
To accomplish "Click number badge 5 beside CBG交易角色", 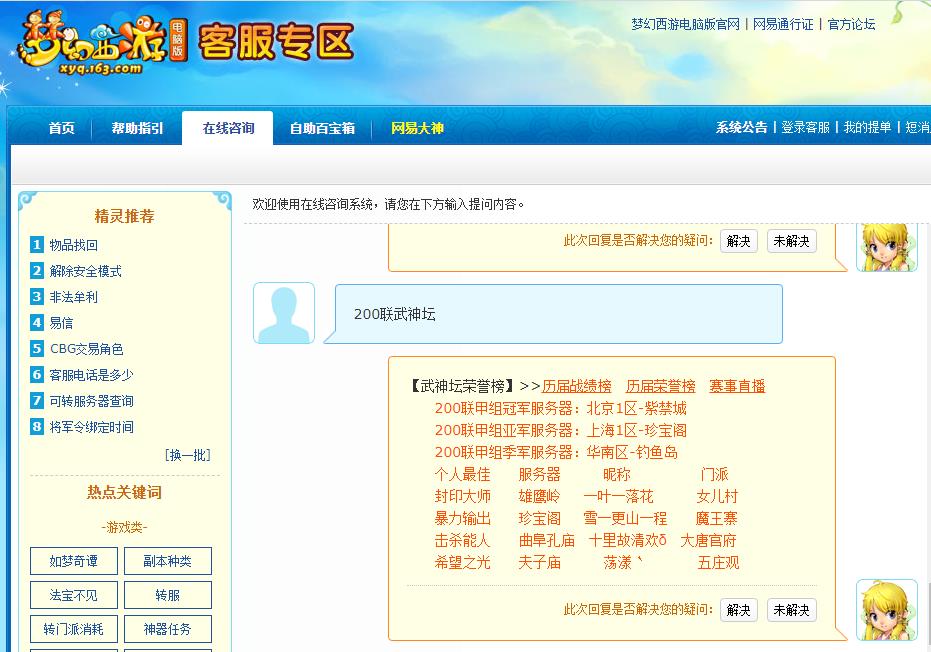I will (x=37, y=349).
